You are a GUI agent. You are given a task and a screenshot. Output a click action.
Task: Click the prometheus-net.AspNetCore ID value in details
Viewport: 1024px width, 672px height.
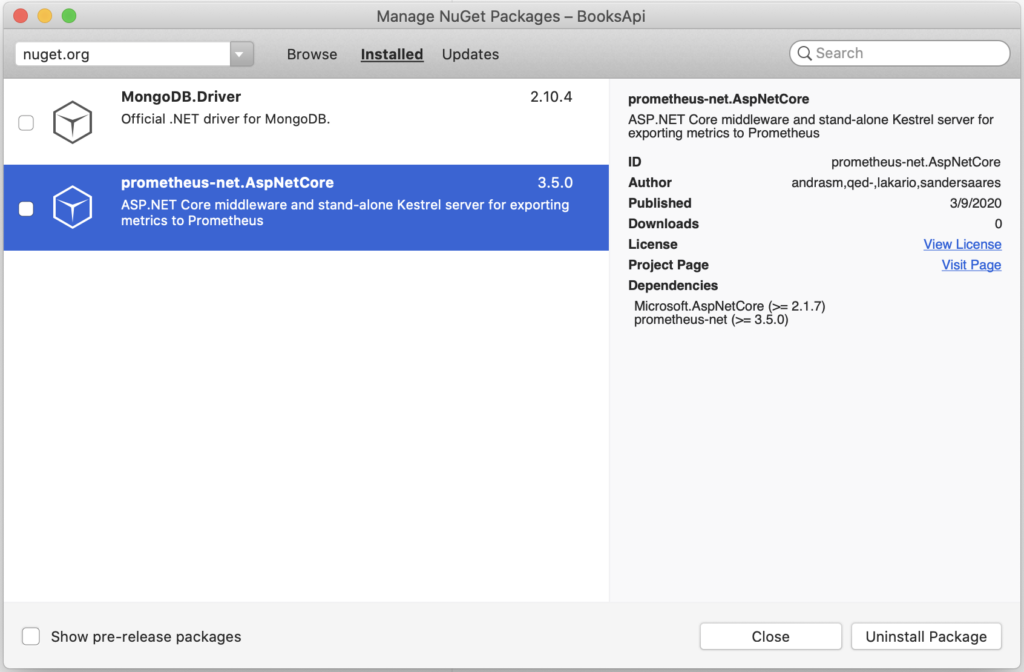click(x=916, y=162)
